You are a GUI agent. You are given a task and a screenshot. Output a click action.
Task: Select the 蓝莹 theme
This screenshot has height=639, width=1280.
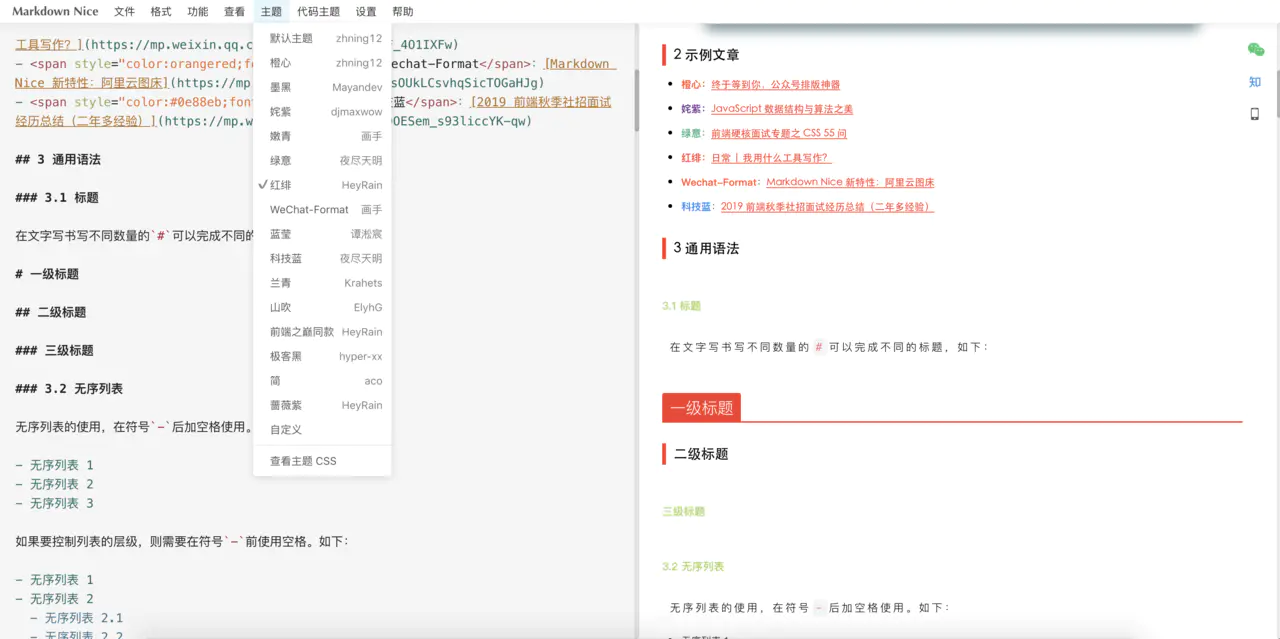(322, 234)
